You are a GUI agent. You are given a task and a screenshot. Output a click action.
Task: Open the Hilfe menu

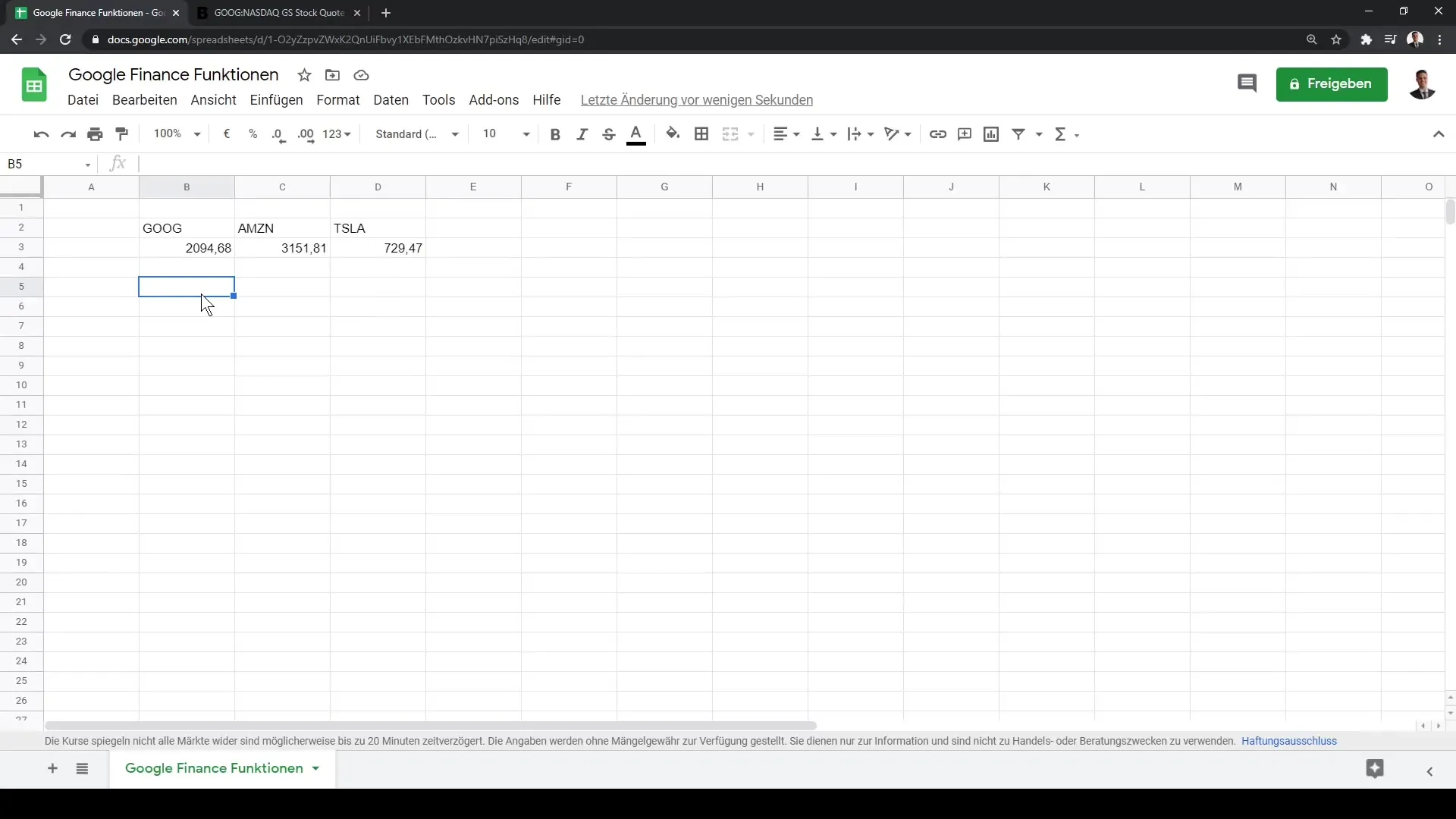pyautogui.click(x=547, y=100)
